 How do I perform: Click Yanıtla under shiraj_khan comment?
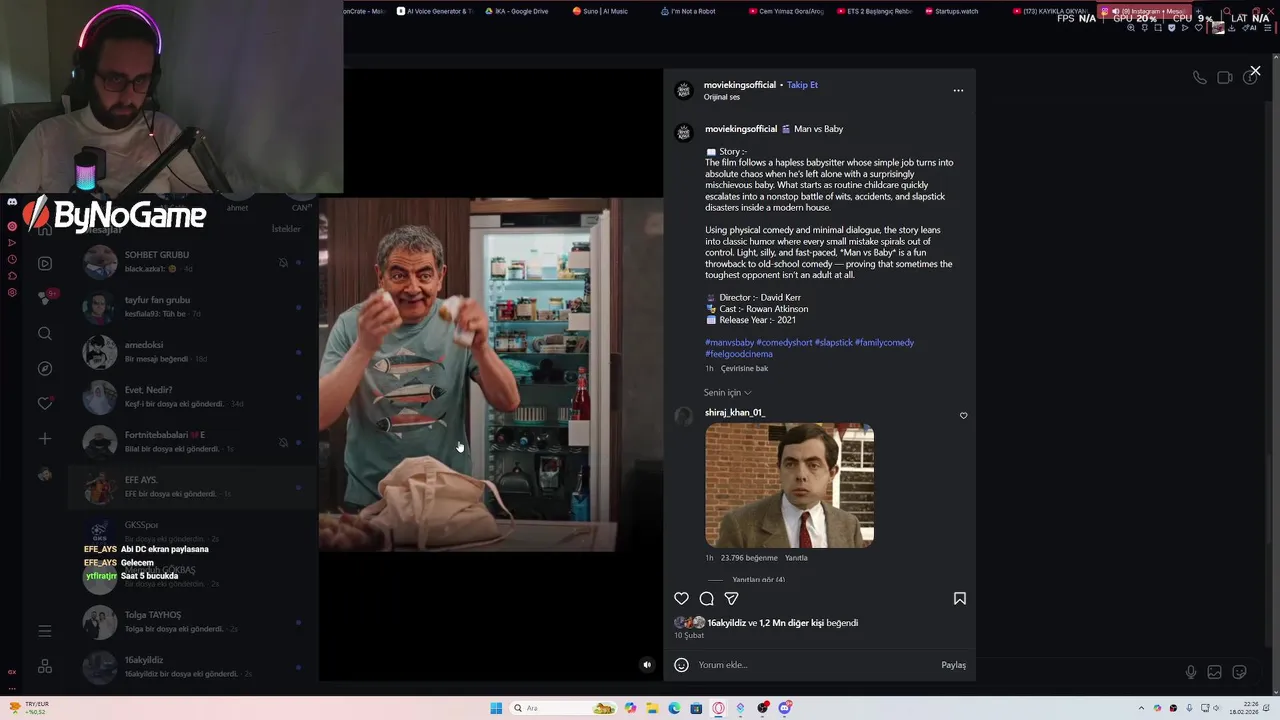pos(796,558)
